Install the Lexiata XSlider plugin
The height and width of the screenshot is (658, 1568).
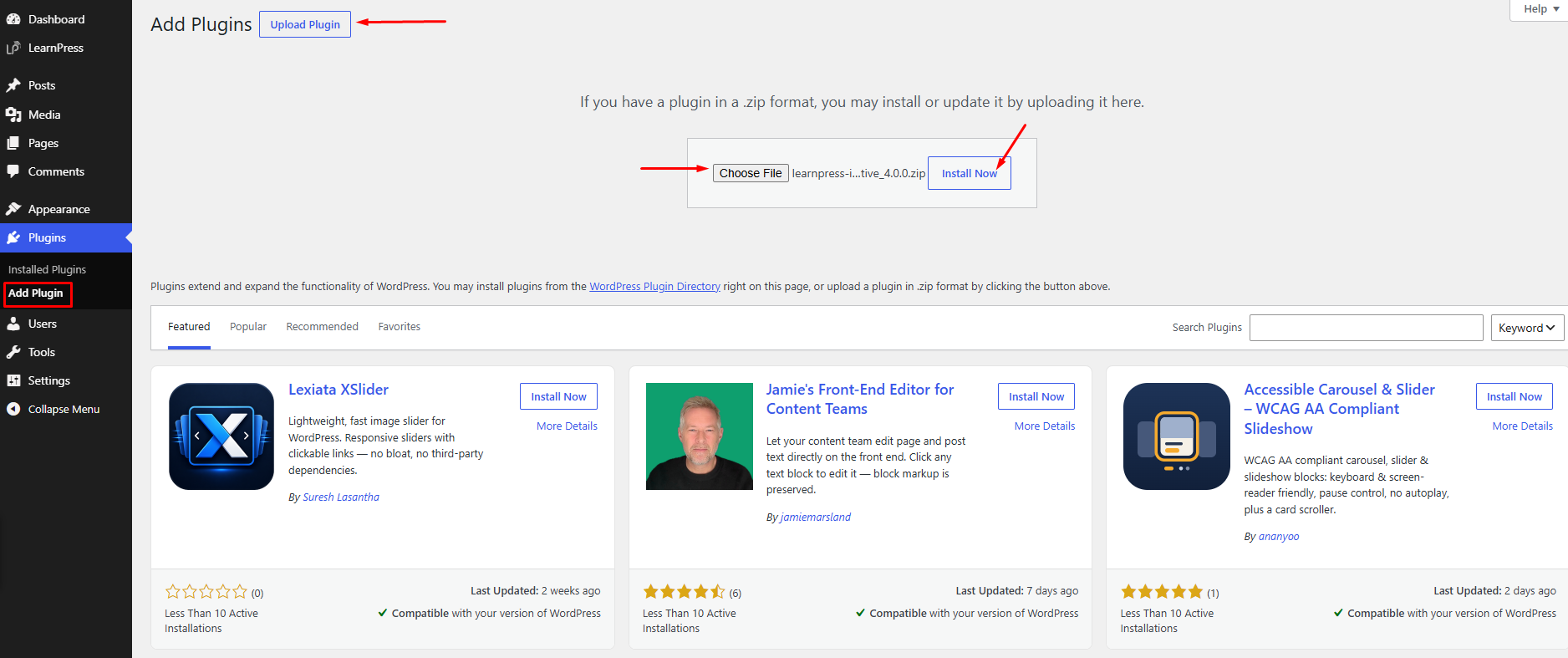pyautogui.click(x=558, y=396)
